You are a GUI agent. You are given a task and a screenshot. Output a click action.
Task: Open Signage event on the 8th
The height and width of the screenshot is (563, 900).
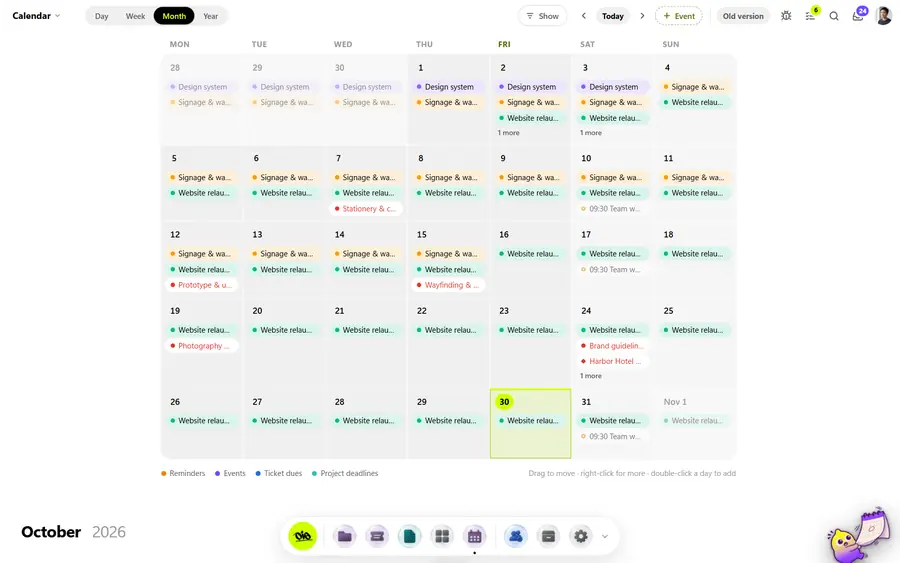pos(448,177)
